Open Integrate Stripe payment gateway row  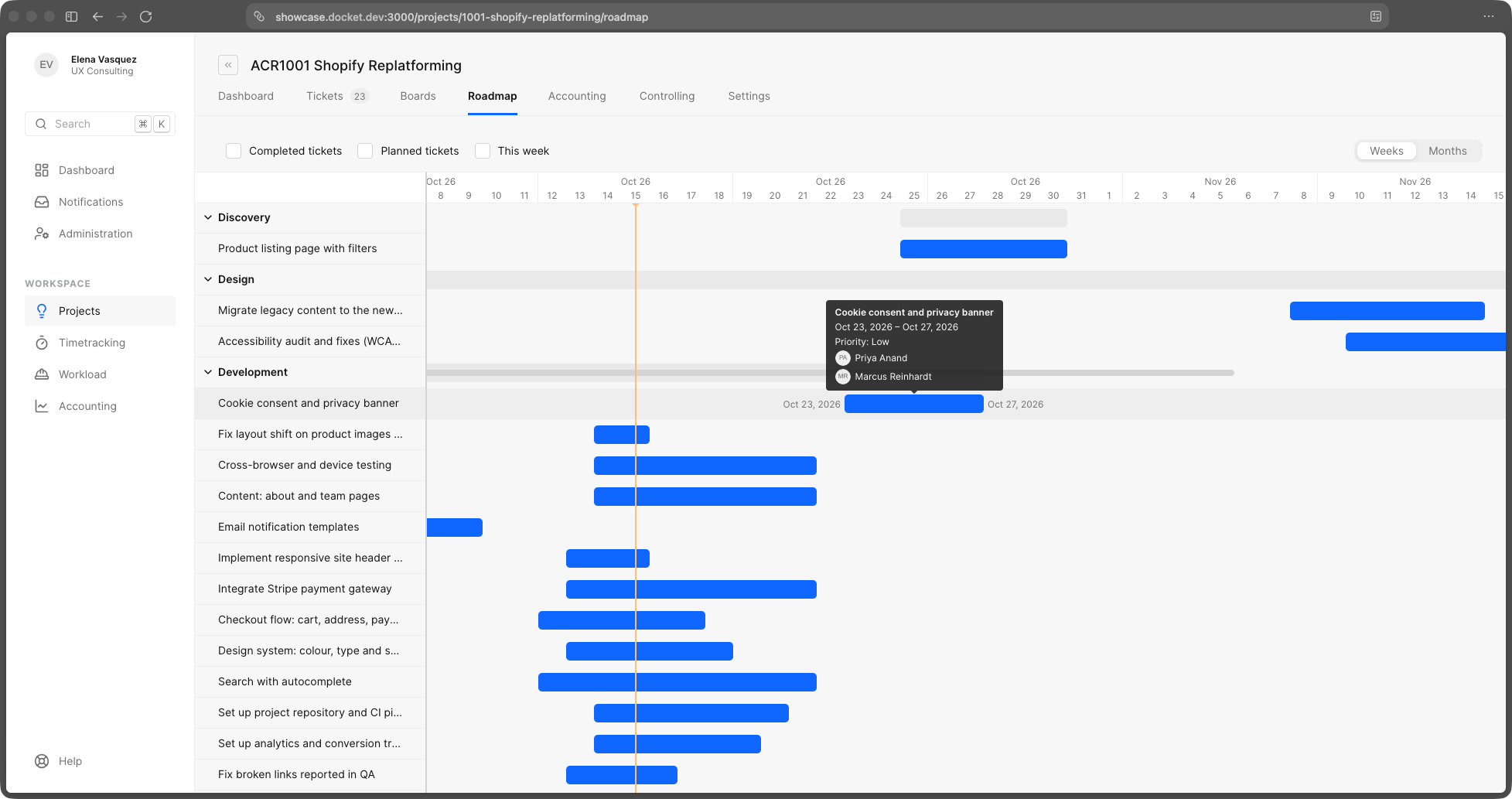click(x=310, y=589)
